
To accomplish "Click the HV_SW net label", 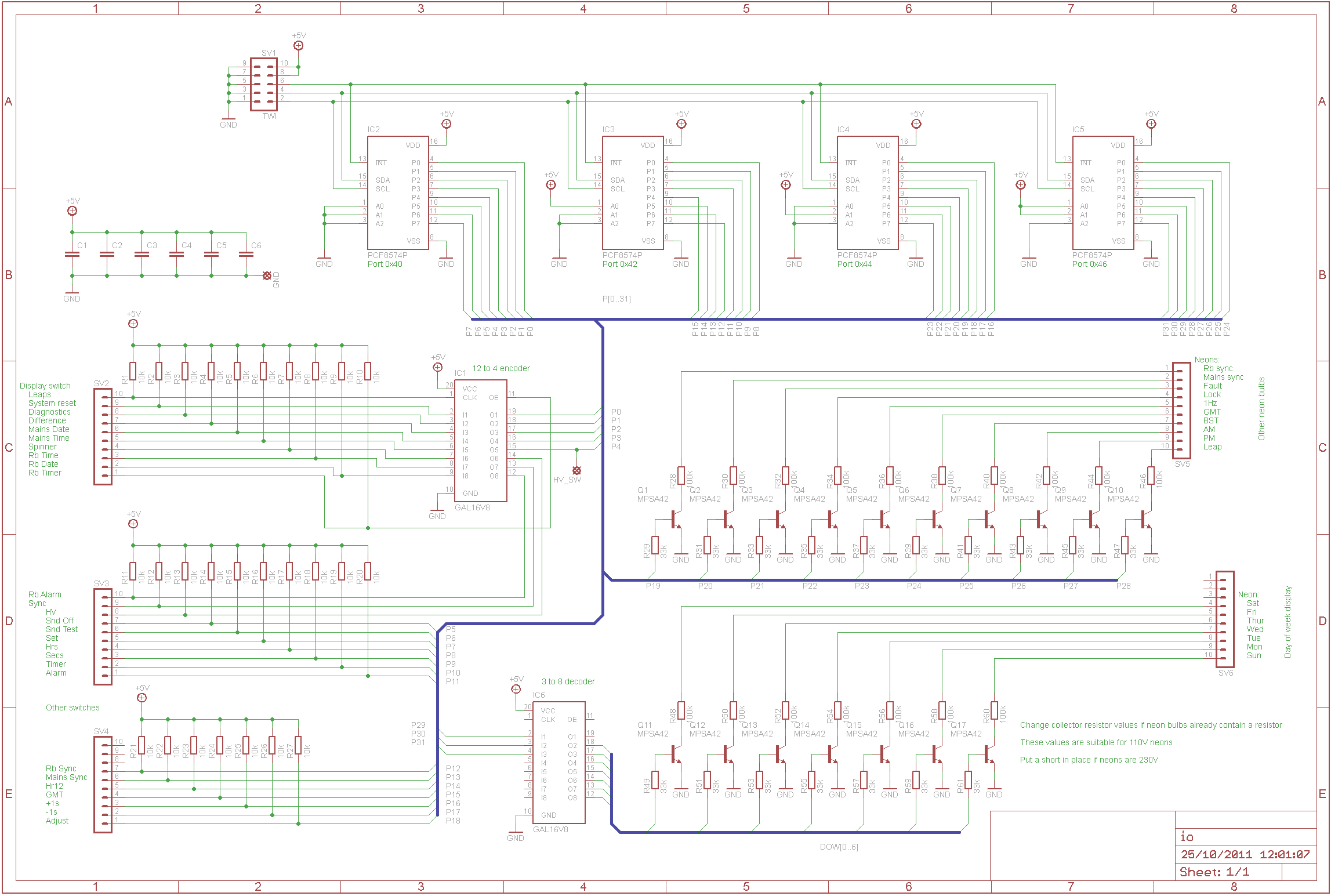I will [567, 480].
